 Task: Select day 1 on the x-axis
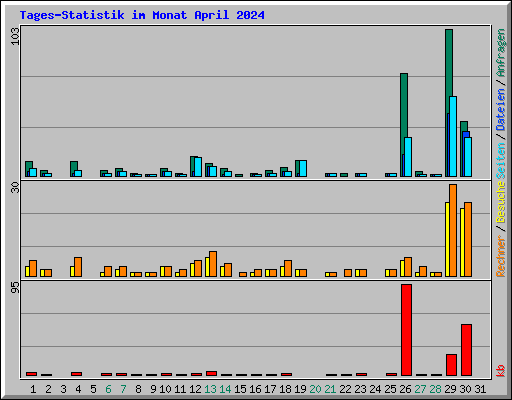[33, 389]
